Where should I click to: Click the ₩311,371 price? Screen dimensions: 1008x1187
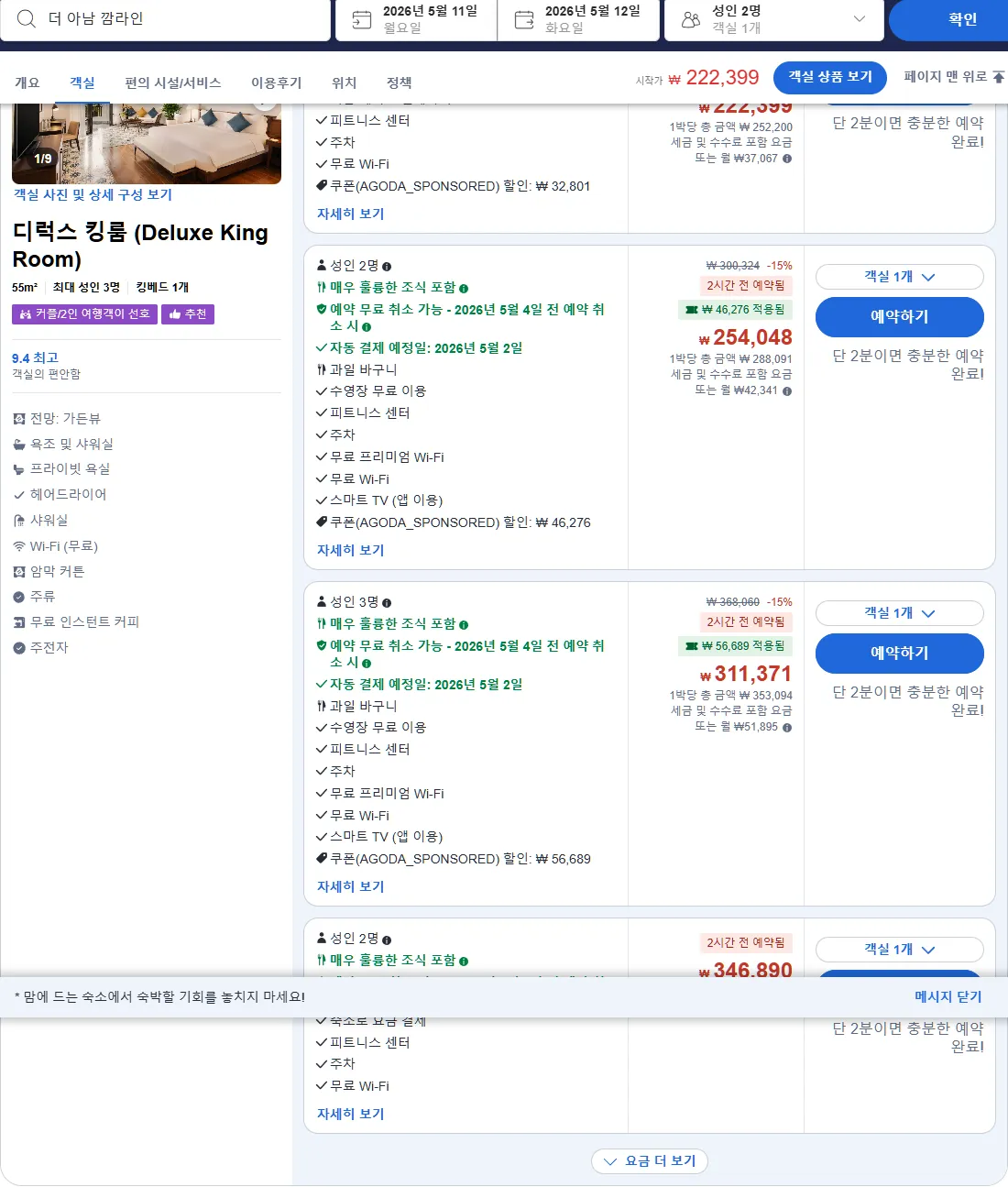(745, 674)
